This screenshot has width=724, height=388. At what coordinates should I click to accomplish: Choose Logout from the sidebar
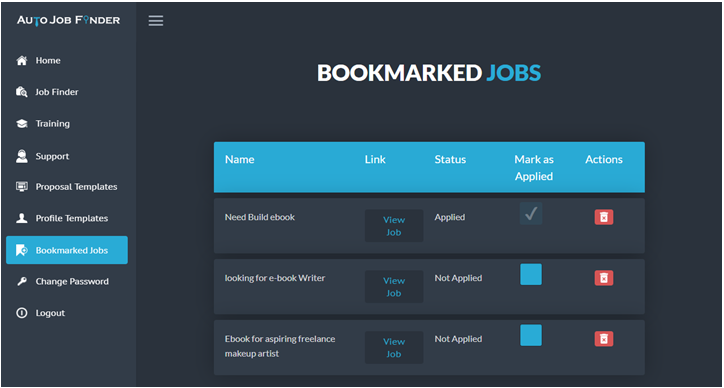[x=67, y=313]
